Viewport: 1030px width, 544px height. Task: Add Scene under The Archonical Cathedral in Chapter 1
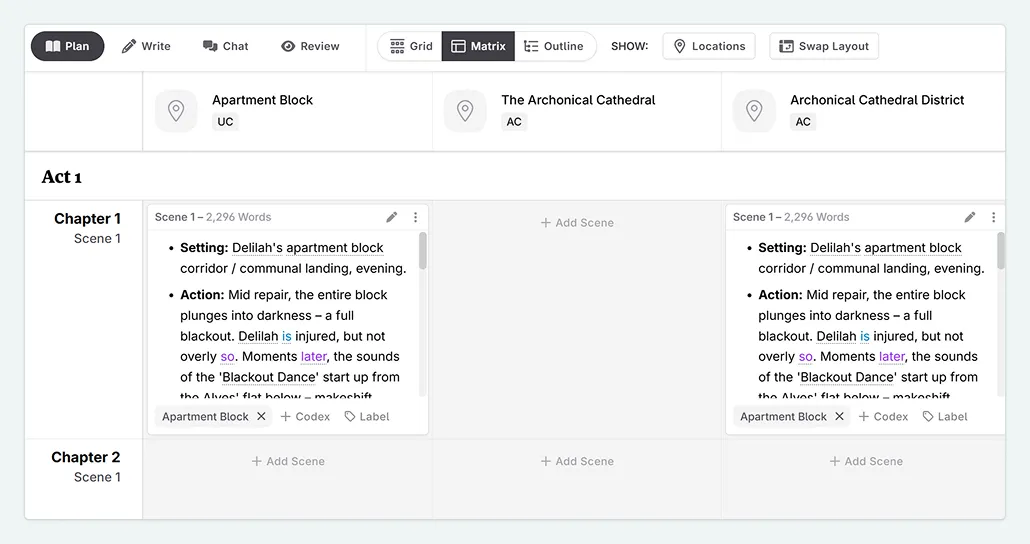coord(577,223)
